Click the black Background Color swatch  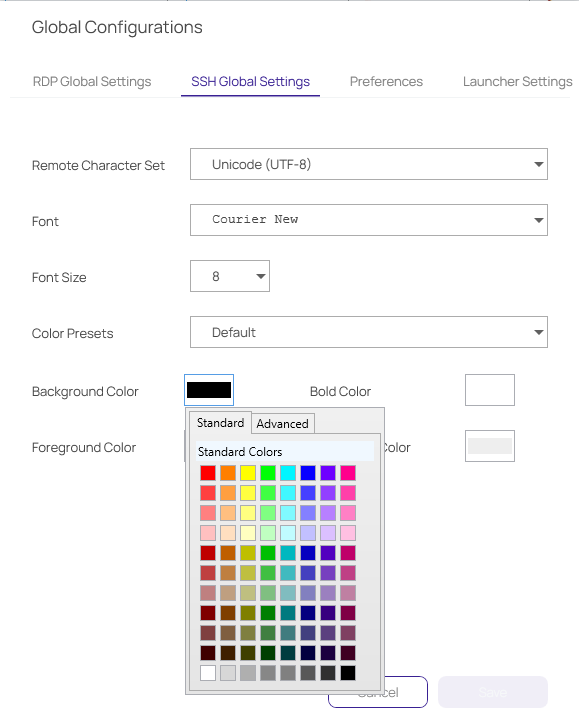click(x=209, y=390)
